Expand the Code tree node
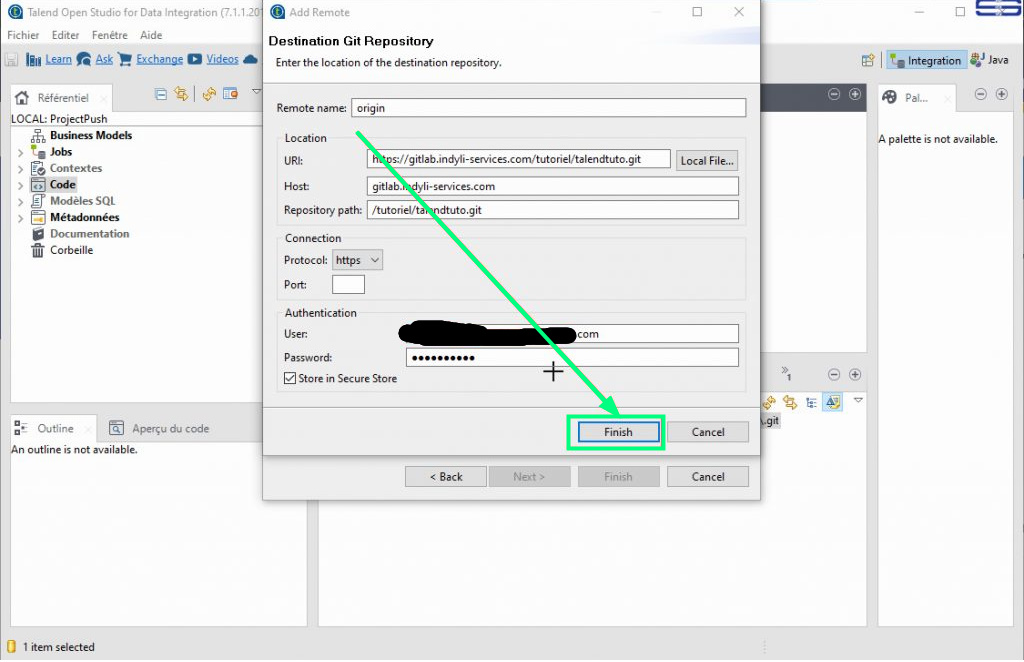The height and width of the screenshot is (662, 1024). point(20,185)
